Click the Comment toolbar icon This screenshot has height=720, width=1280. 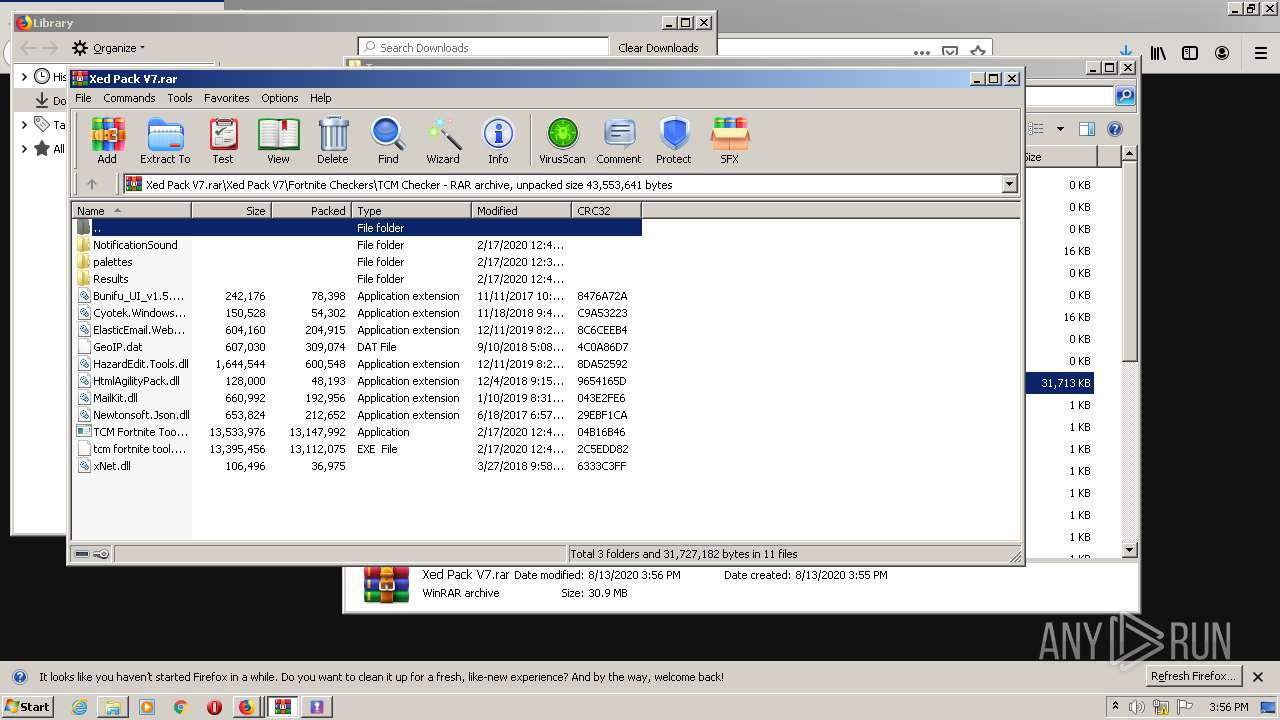point(619,141)
